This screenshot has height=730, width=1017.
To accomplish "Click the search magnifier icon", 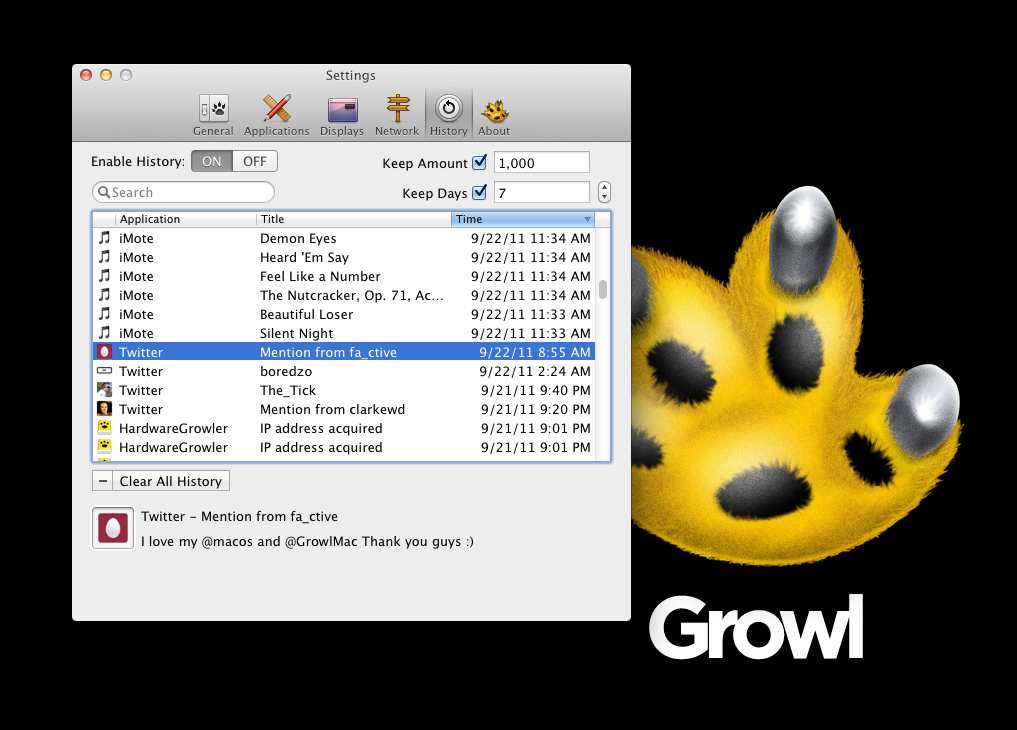I will pyautogui.click(x=104, y=192).
